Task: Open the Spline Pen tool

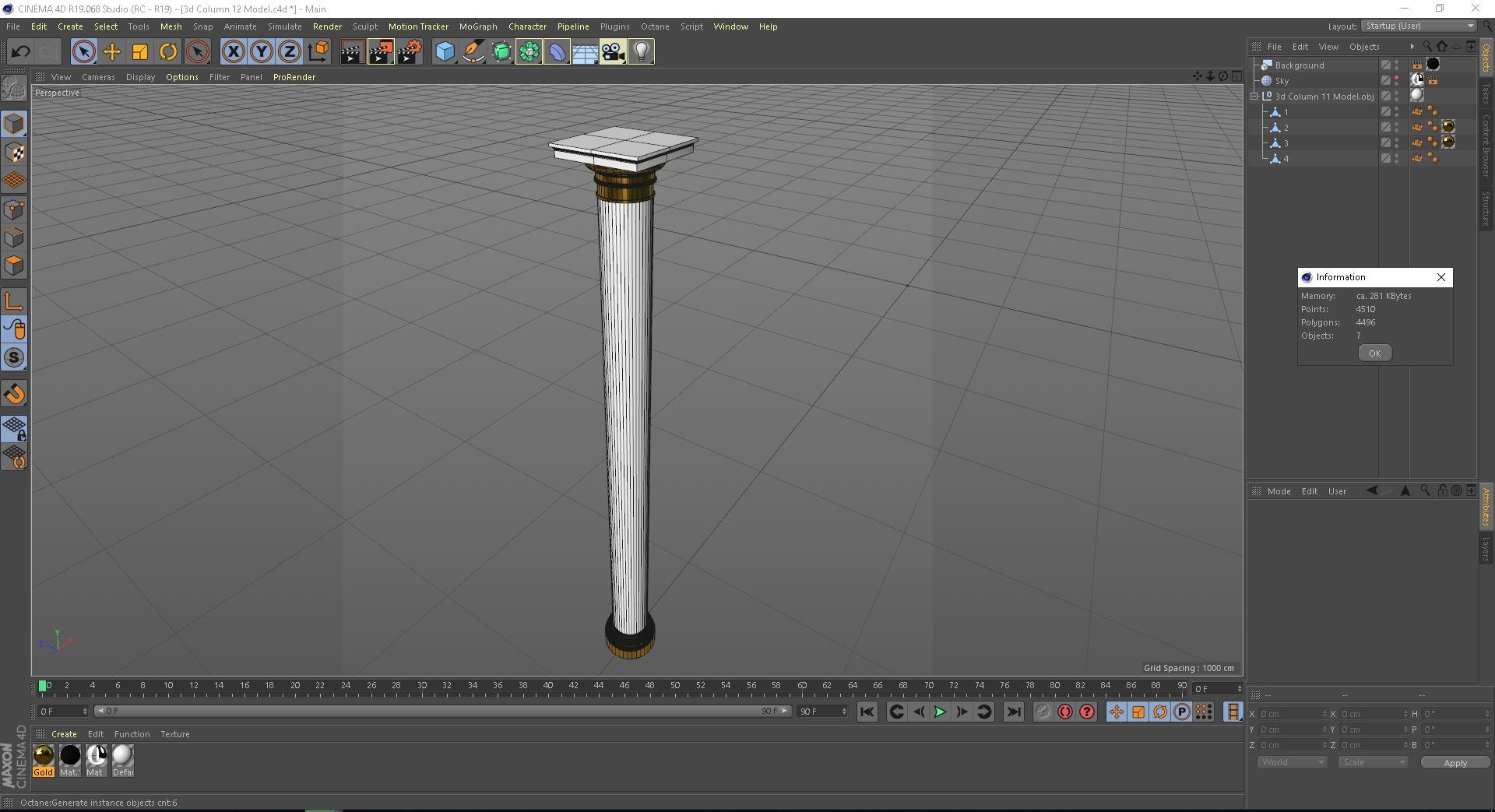Action: (x=473, y=52)
